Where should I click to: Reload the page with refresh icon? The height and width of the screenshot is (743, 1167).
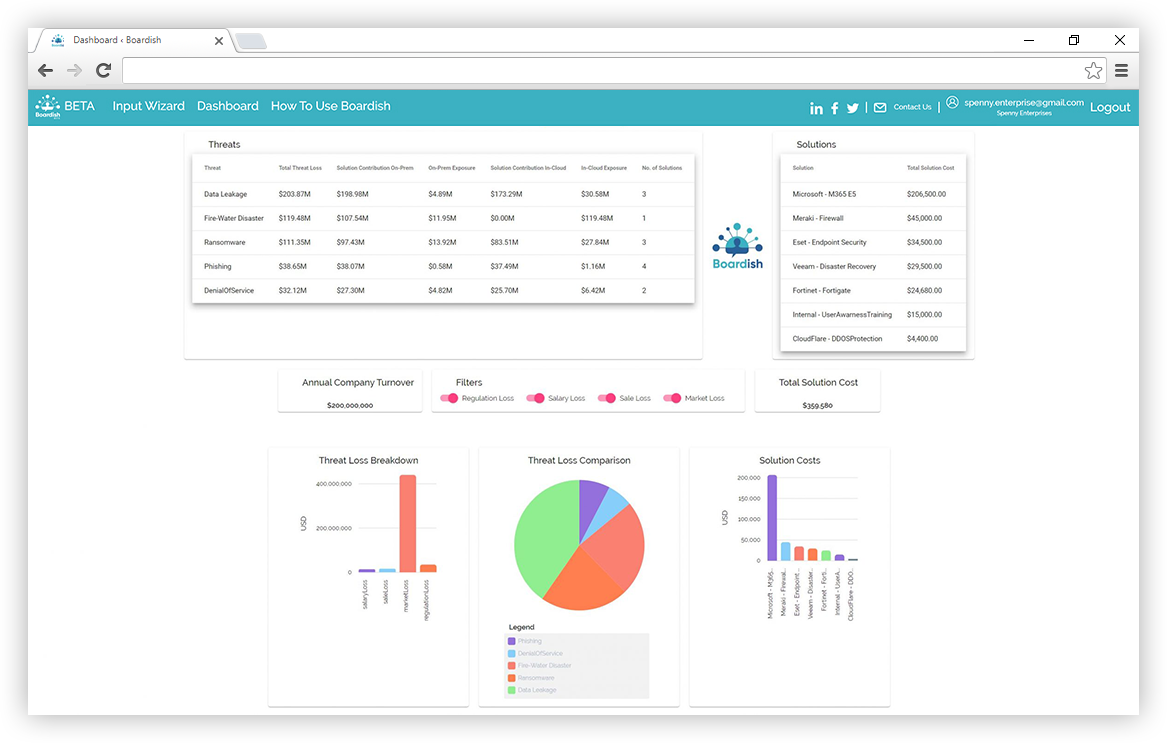click(x=103, y=71)
